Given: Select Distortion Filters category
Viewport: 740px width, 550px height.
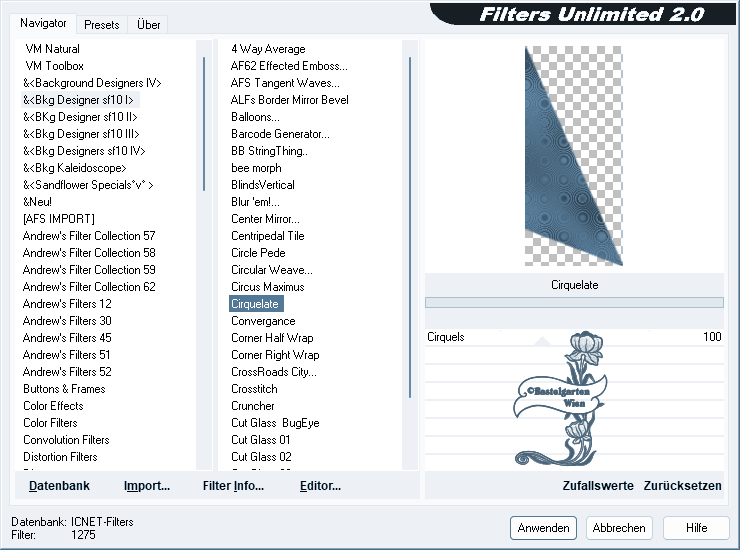Looking at the screenshot, I should pos(60,457).
